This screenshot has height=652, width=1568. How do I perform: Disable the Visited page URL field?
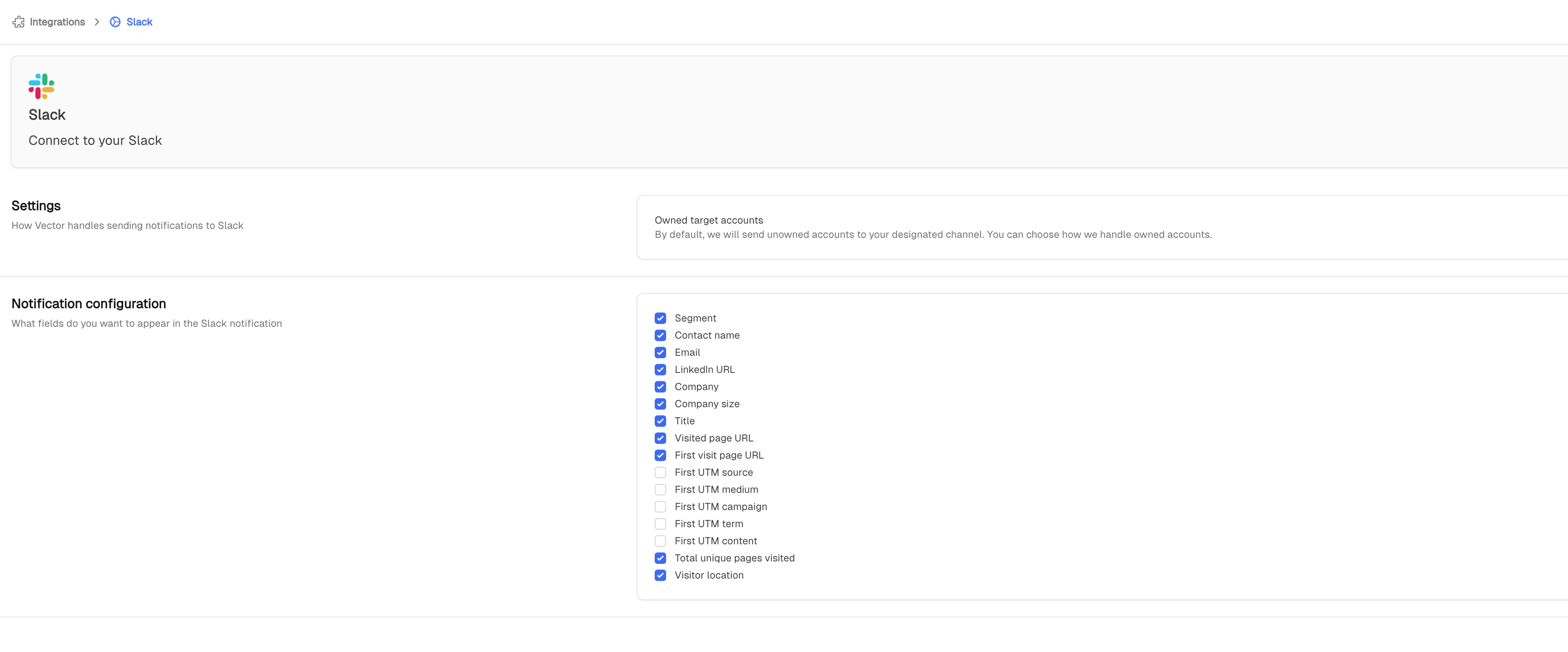click(x=660, y=438)
